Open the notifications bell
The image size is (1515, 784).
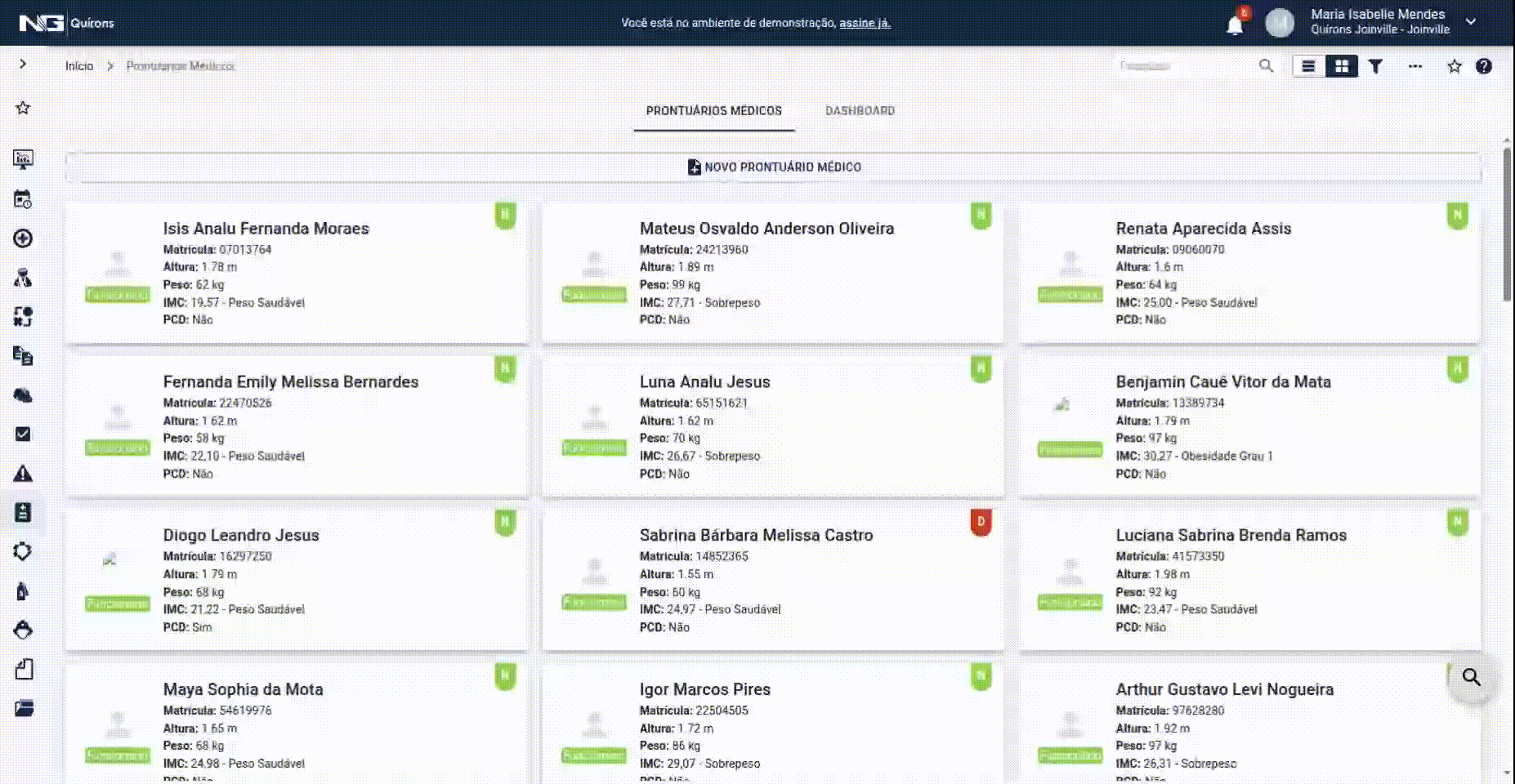coord(1235,25)
